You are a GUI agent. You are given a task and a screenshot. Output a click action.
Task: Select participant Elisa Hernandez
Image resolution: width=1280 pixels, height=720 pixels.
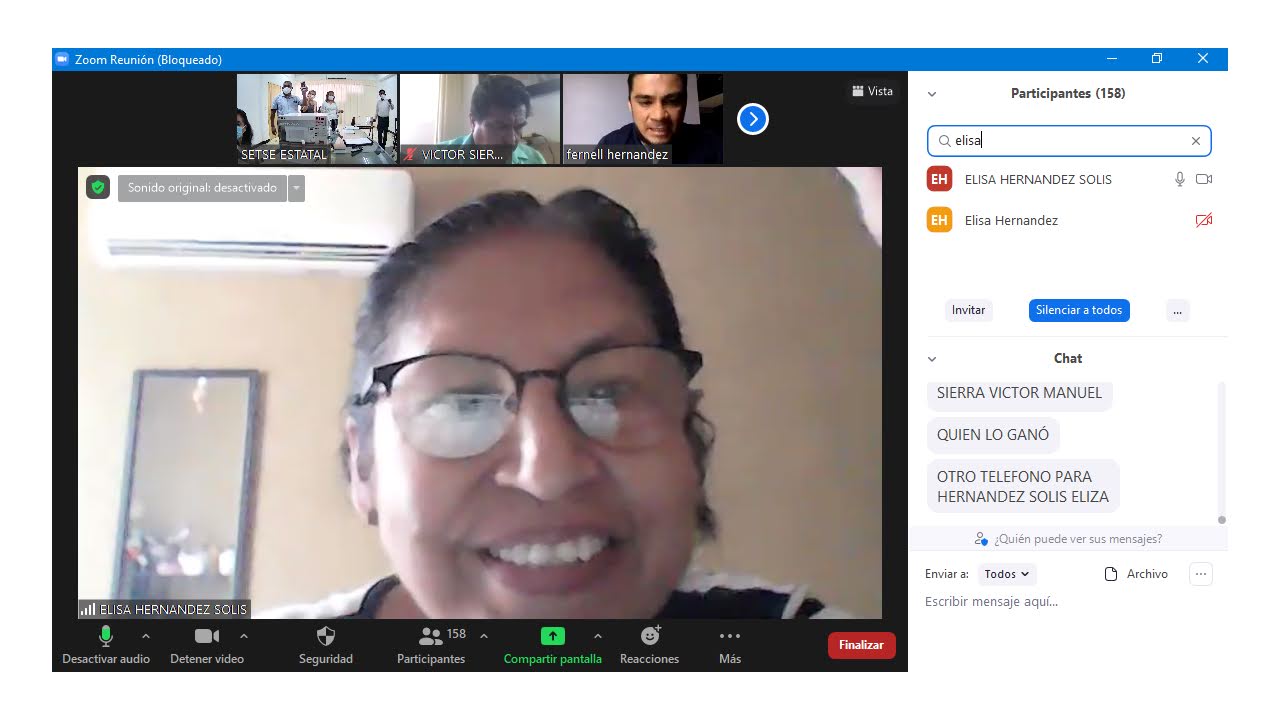click(1068, 220)
